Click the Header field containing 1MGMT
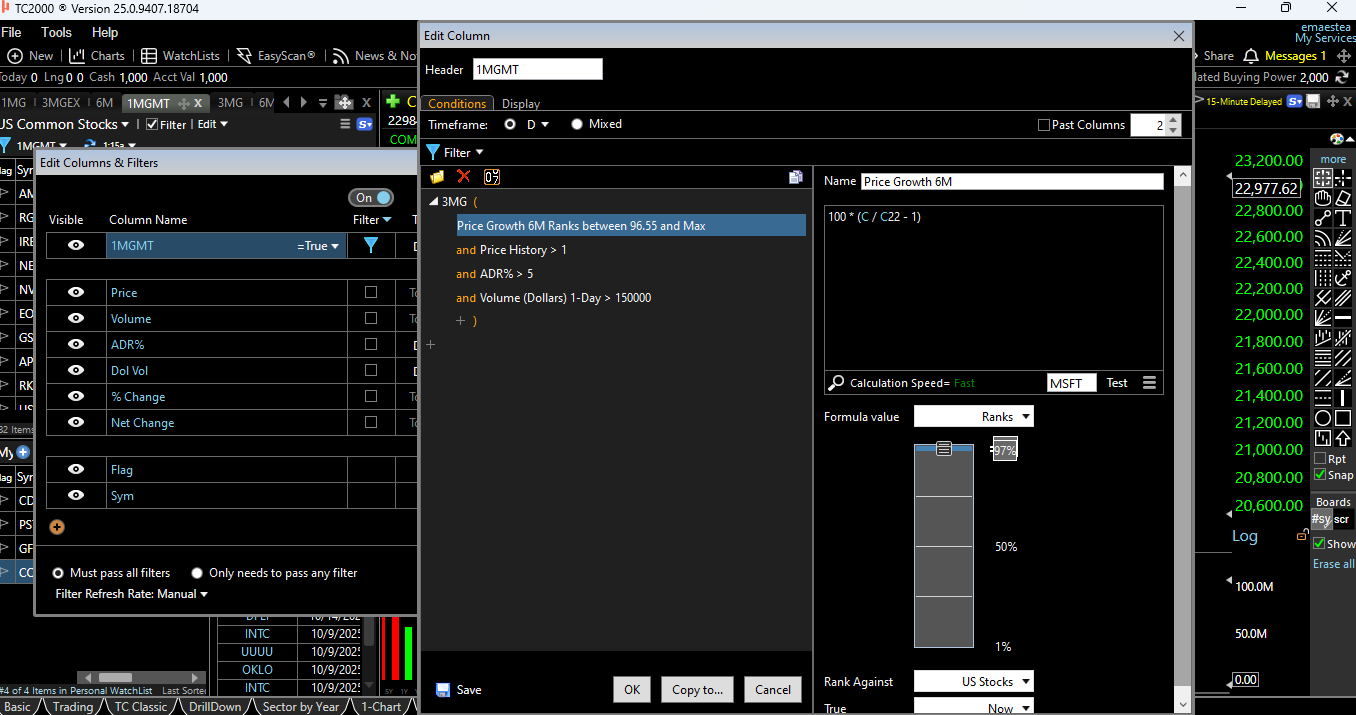The height and width of the screenshot is (715, 1356). [x=537, y=69]
